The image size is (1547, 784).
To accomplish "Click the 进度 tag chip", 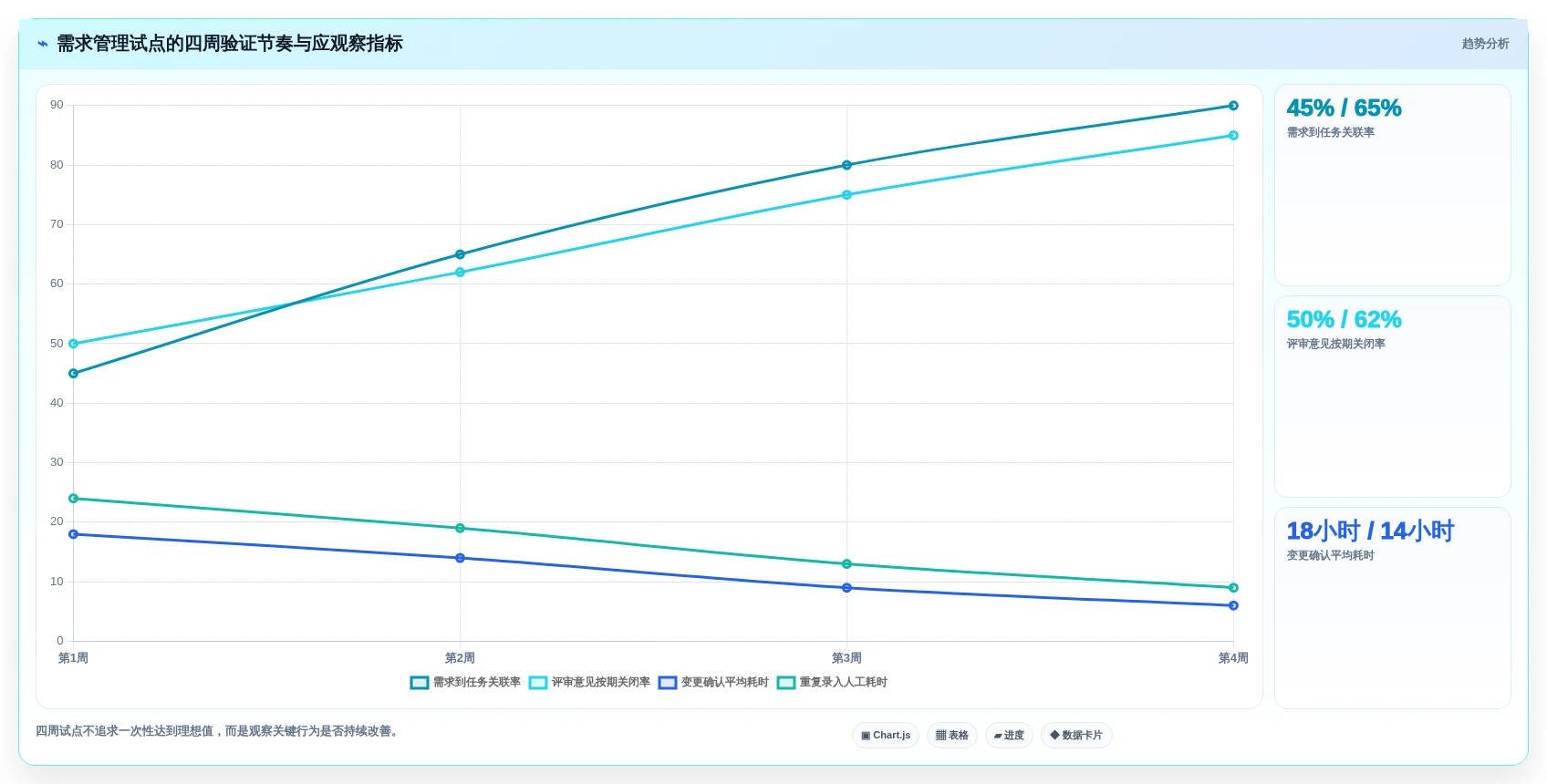I will point(1009,736).
